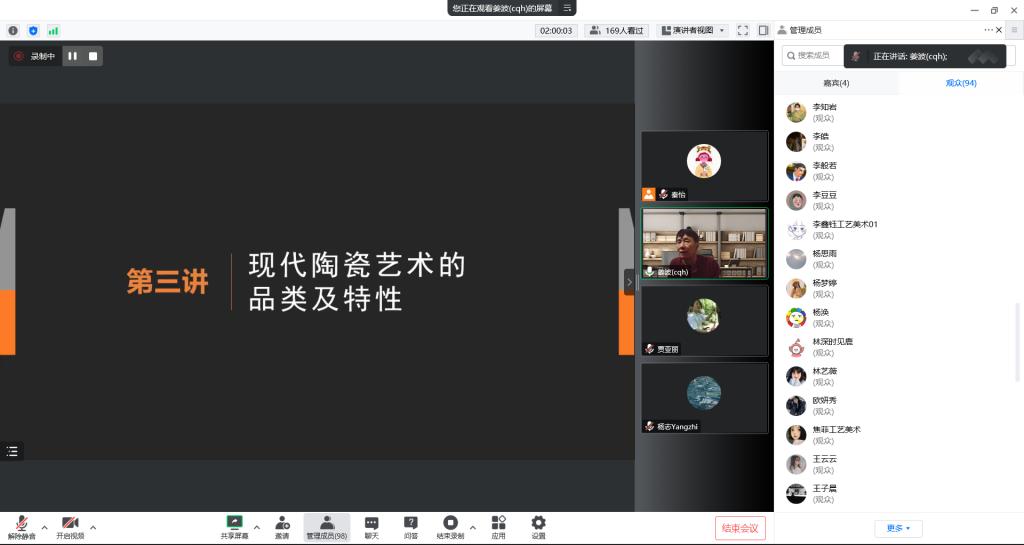Open the 演讲者视图 view dropdown
The height and width of the screenshot is (545, 1024).
[692, 31]
